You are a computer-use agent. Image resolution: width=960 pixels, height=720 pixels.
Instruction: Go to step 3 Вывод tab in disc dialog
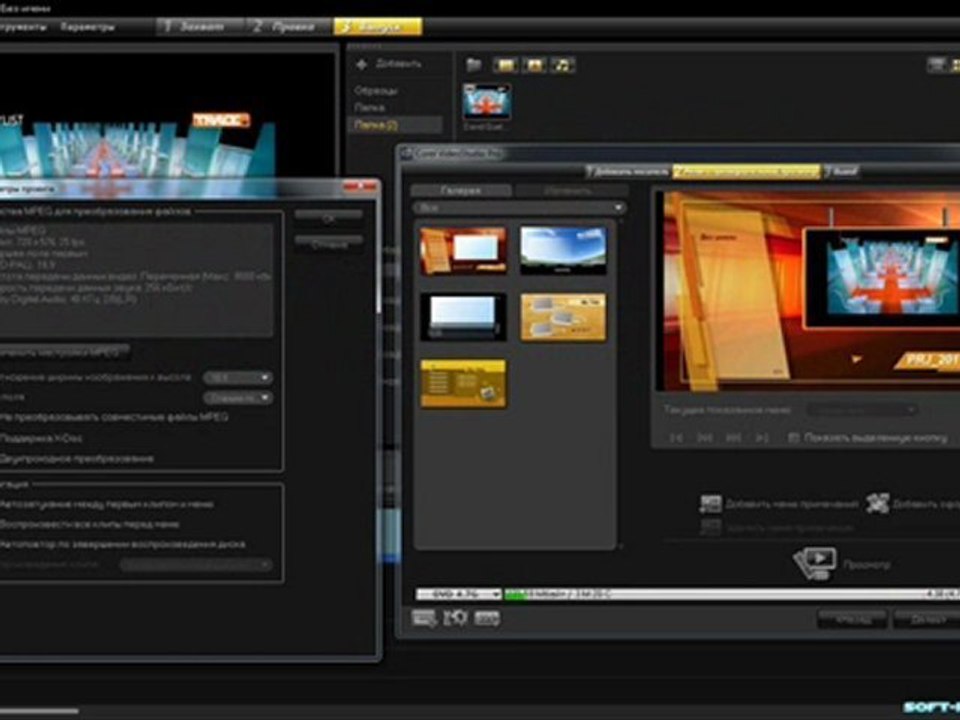tap(841, 172)
